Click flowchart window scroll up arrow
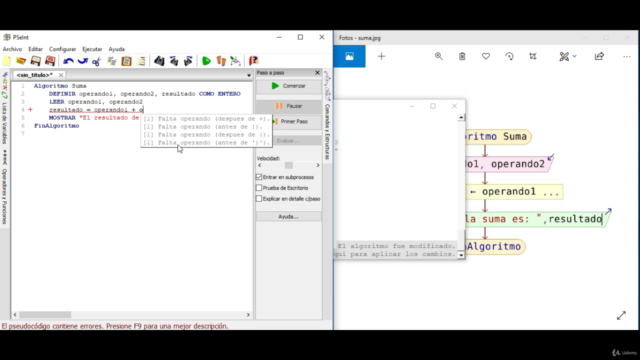This screenshot has width=640, height=360. tap(461, 118)
